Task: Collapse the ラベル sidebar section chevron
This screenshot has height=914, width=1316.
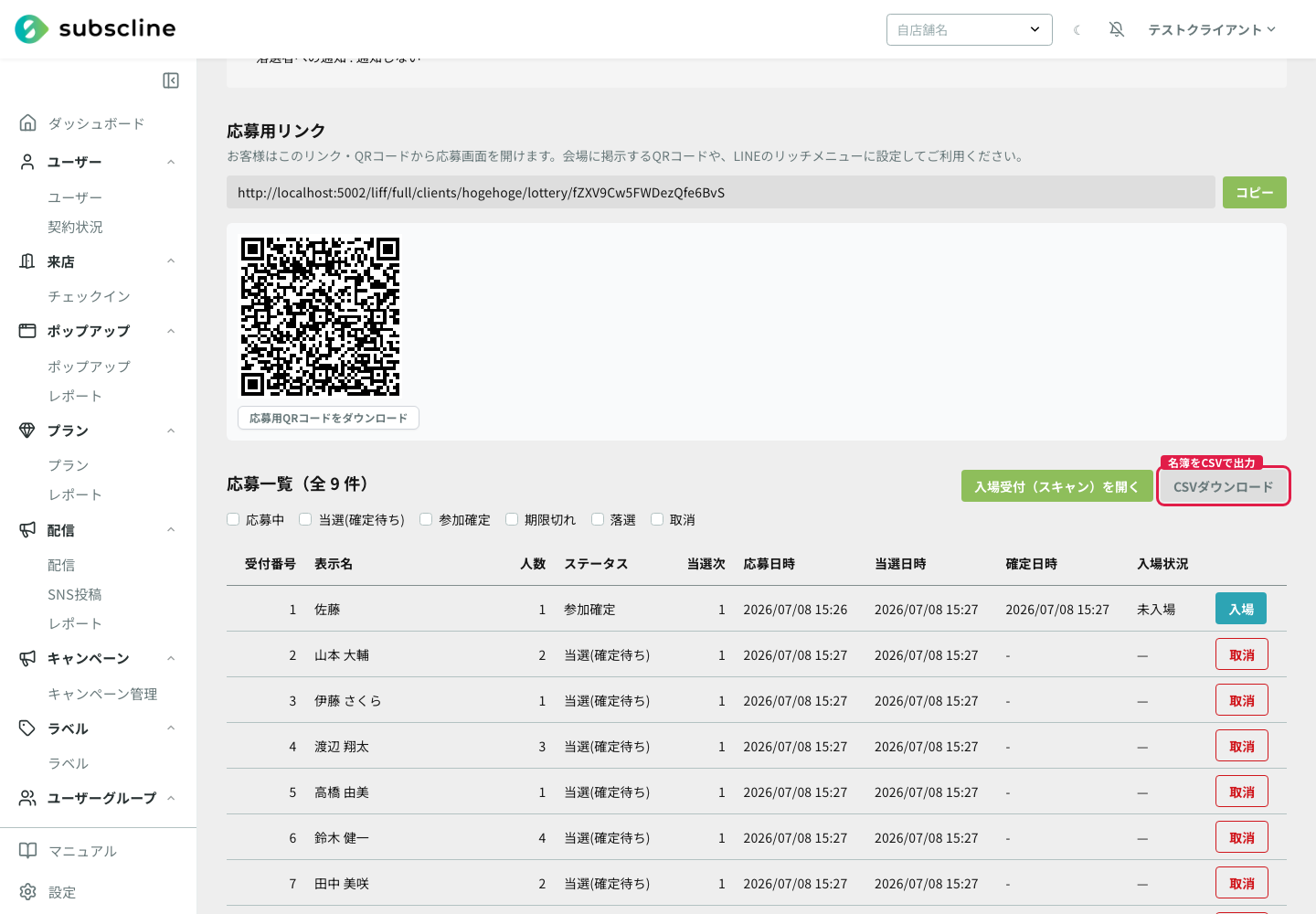Action: (171, 728)
